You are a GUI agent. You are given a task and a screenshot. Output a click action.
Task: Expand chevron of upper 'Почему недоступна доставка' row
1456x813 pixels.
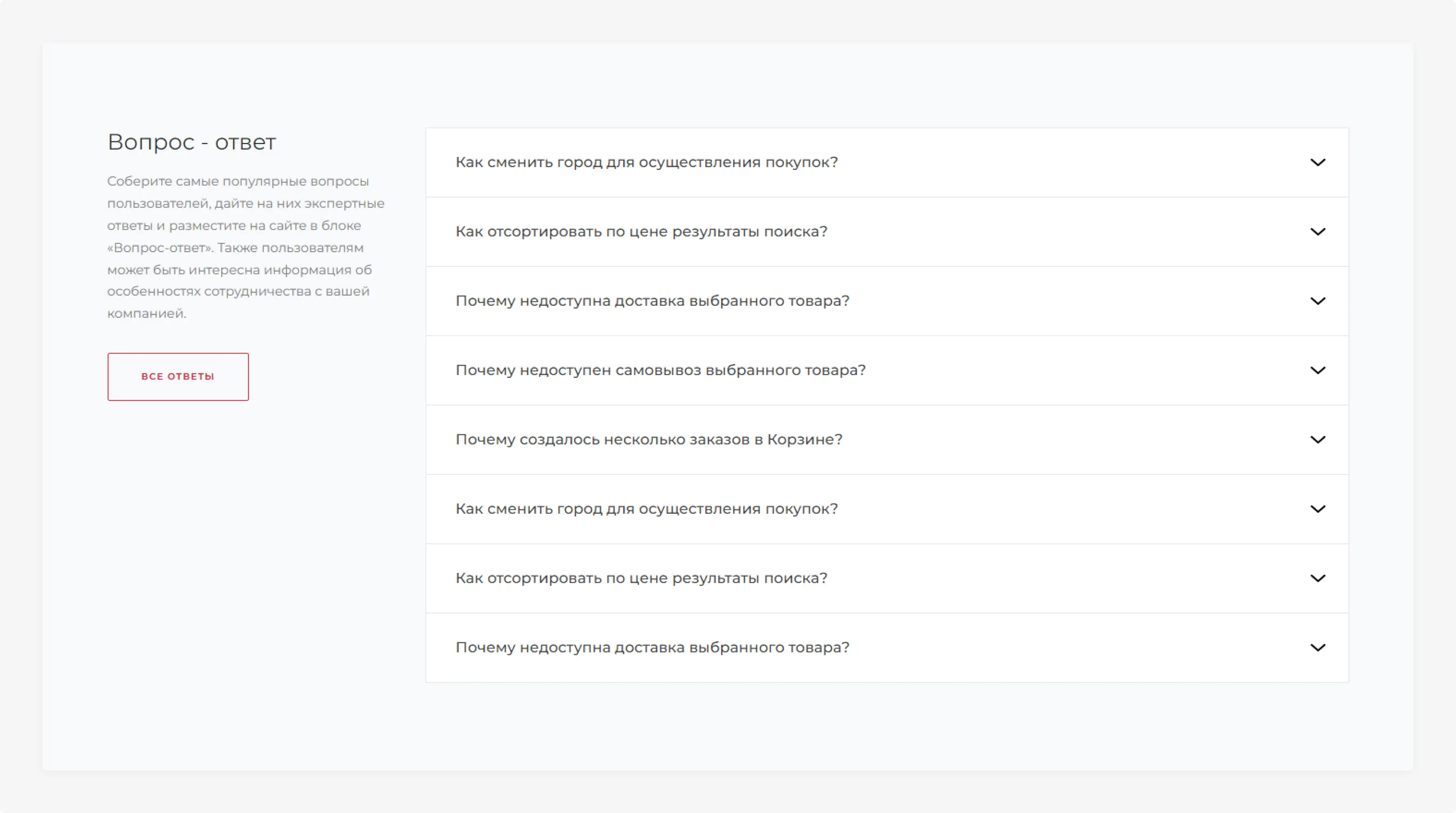click(1318, 301)
